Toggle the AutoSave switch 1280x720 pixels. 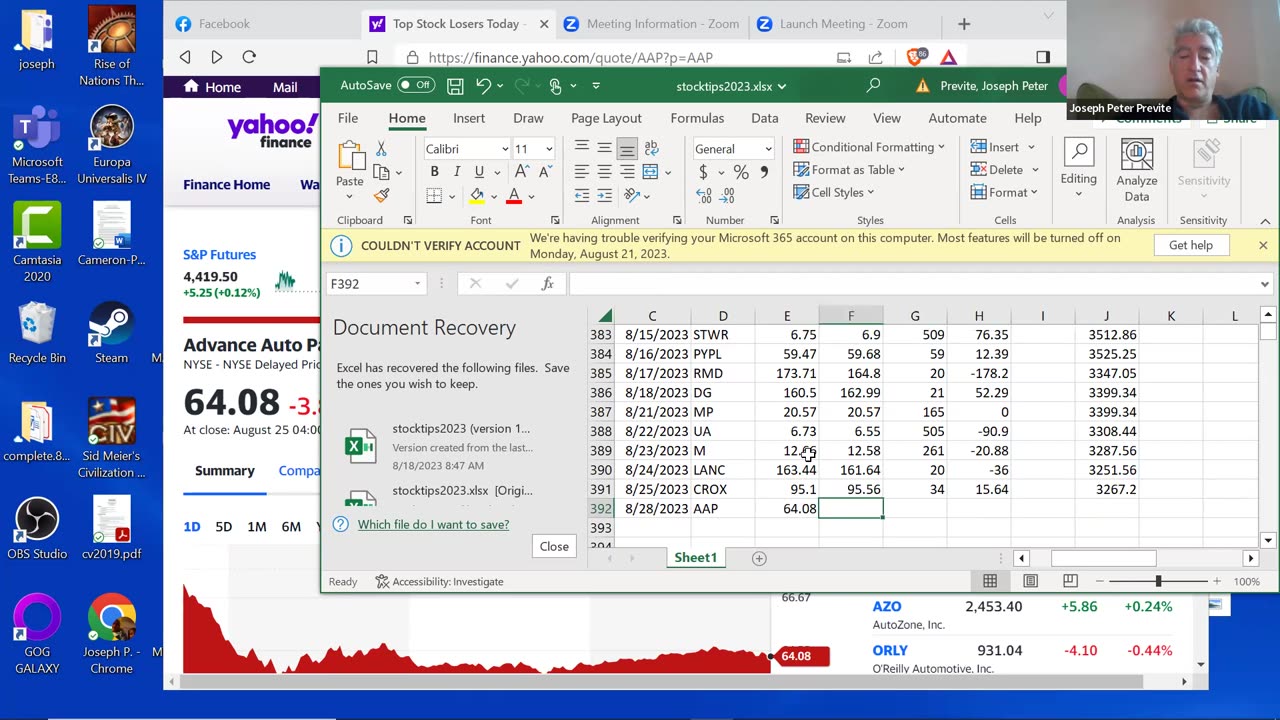pyautogui.click(x=416, y=86)
